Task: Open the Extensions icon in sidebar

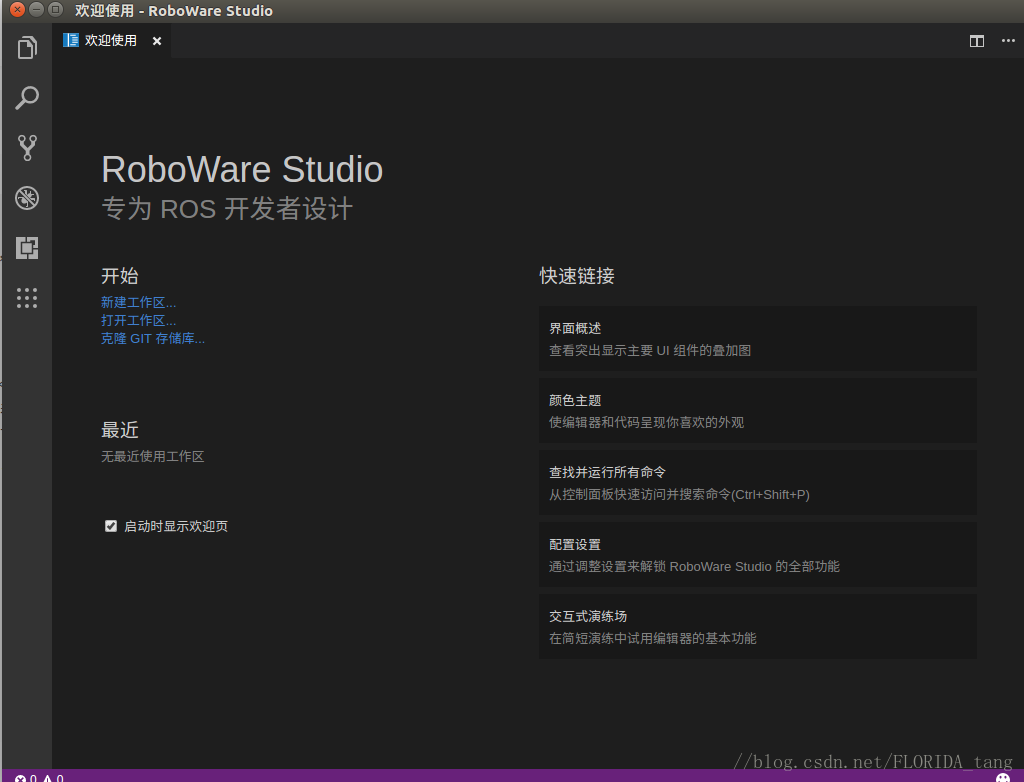Action: [x=27, y=248]
